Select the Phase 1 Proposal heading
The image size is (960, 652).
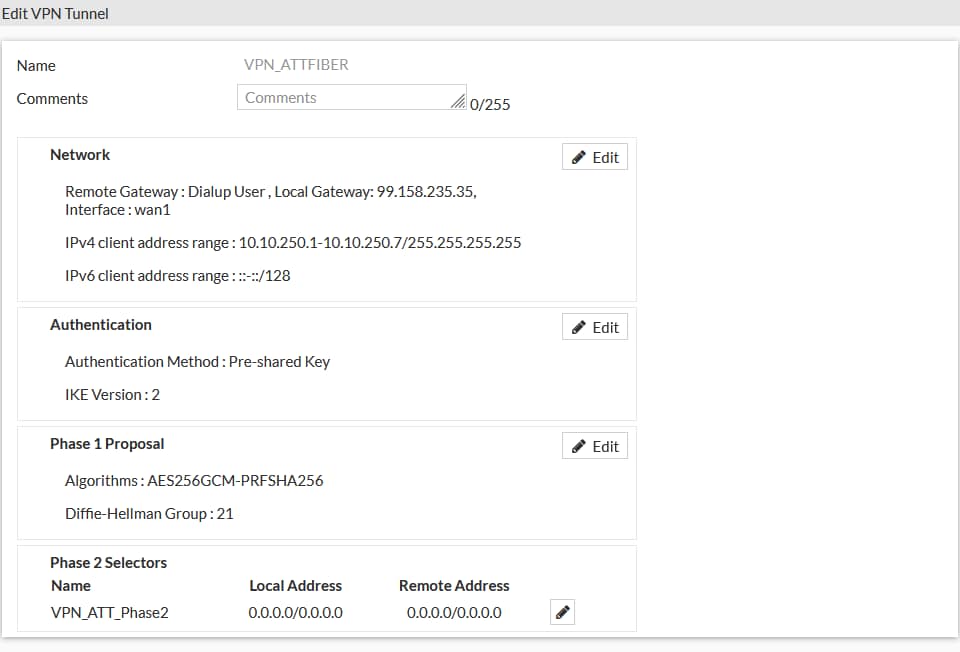point(107,444)
